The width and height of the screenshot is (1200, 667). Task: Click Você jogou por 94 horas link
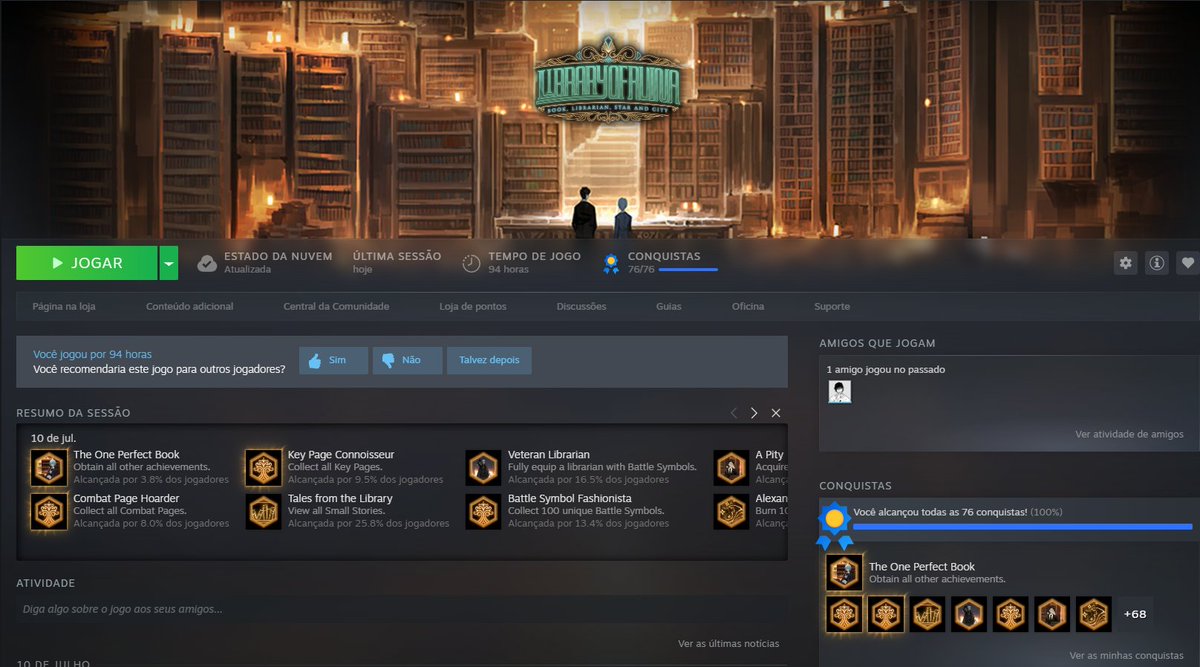[x=92, y=354]
